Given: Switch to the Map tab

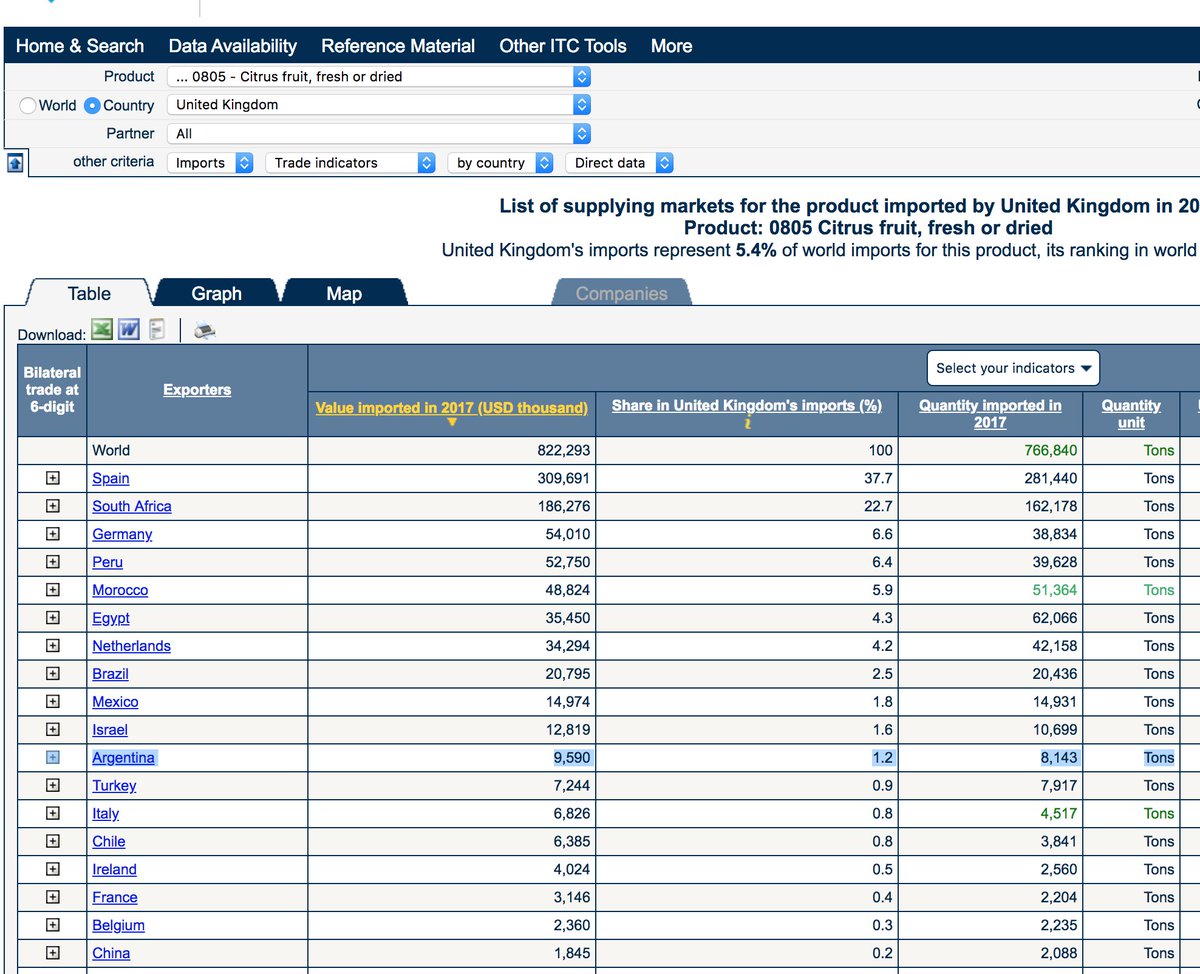Looking at the screenshot, I should [x=344, y=293].
